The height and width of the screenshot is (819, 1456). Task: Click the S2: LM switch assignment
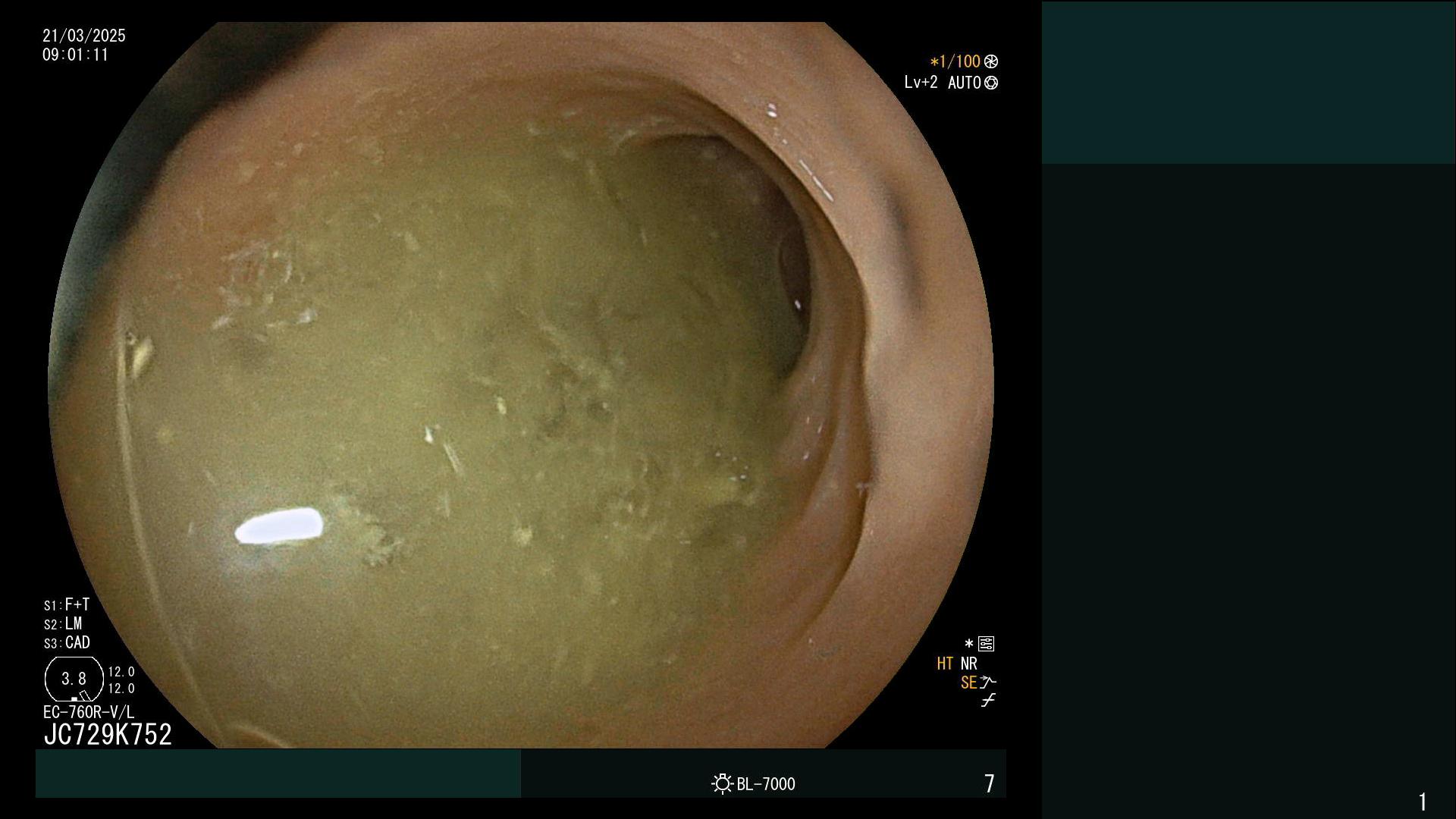(x=63, y=623)
